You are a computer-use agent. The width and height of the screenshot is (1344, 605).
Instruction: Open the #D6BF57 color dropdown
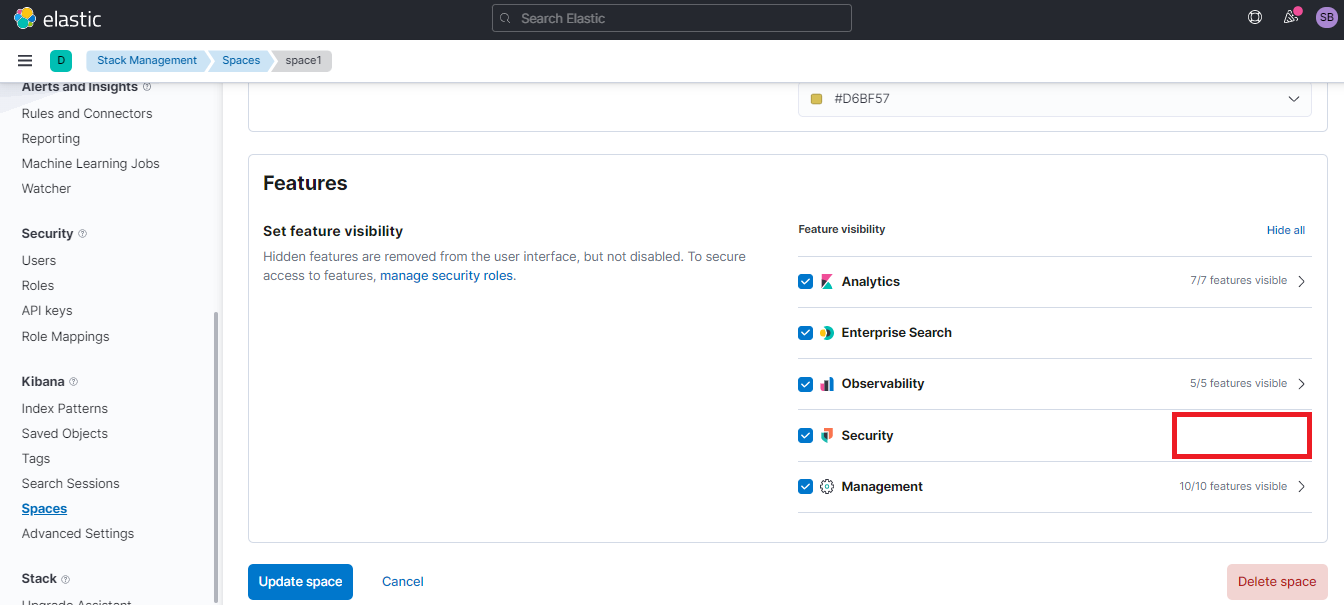coord(1055,99)
